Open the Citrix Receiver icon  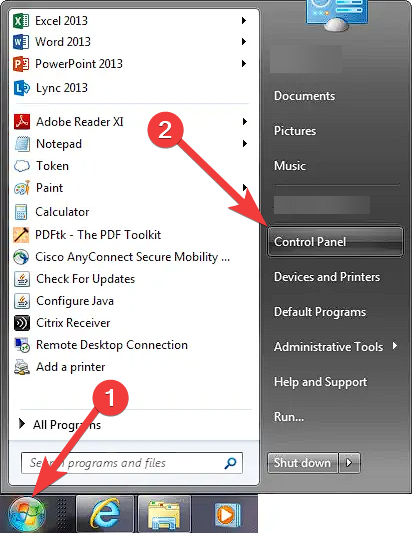click(22, 323)
